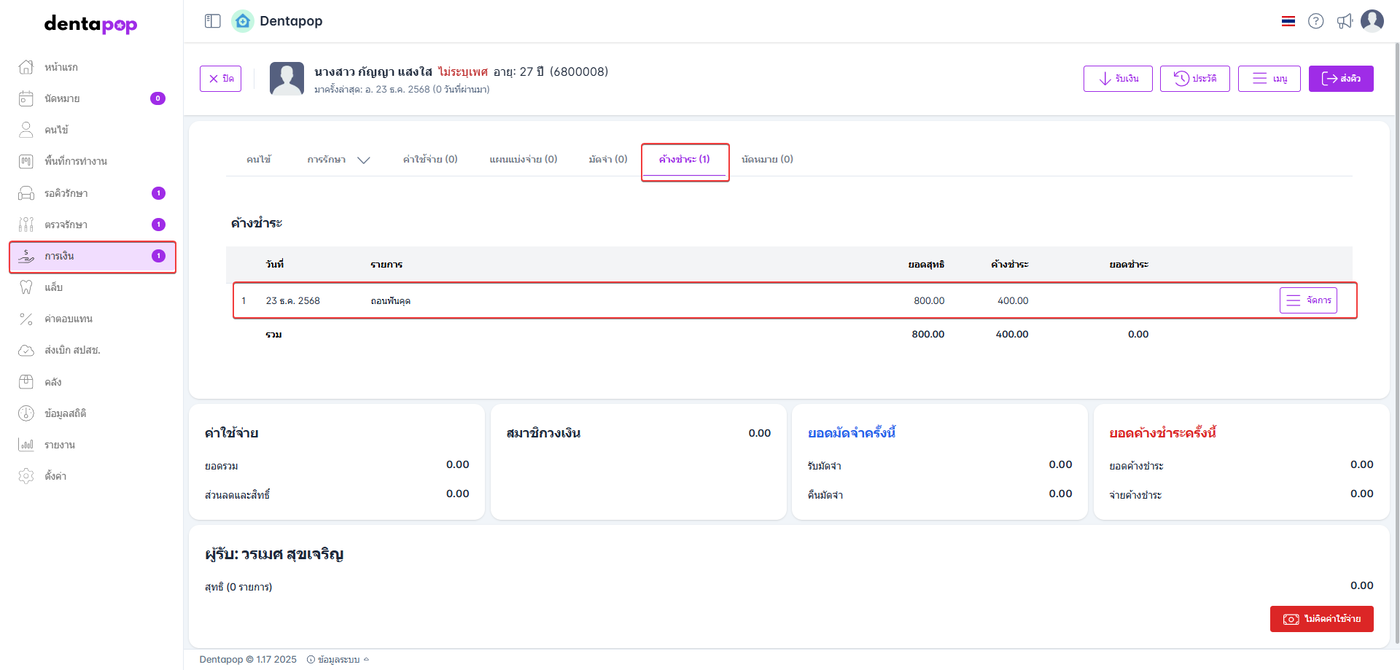Open จัดการ menu for ถอนฟันคุด row

[1308, 300]
